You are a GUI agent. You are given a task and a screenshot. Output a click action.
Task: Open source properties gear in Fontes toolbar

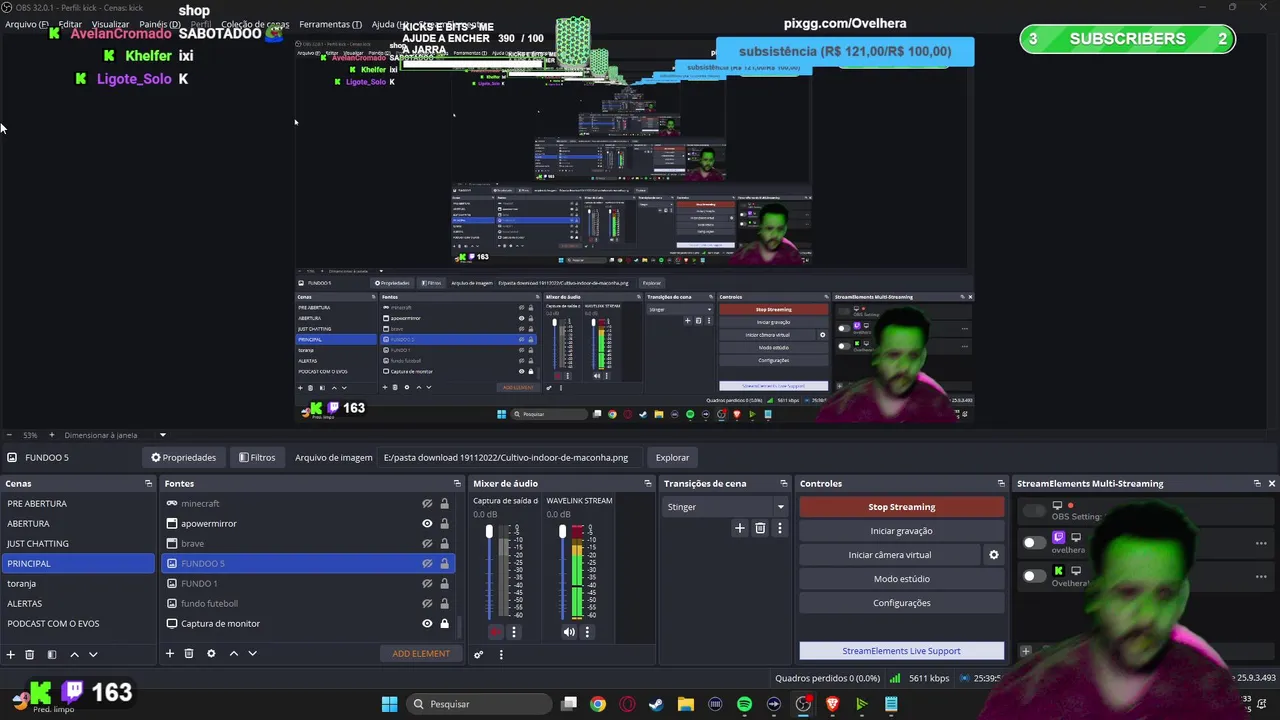(211, 653)
